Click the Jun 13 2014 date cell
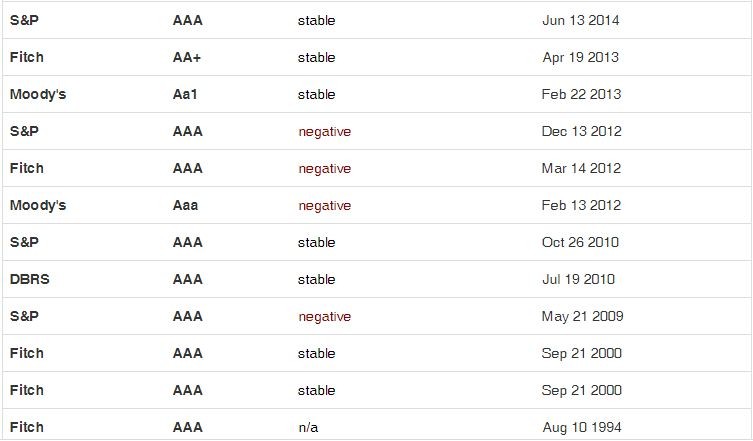This screenshot has height=441, width=753. coord(581,20)
